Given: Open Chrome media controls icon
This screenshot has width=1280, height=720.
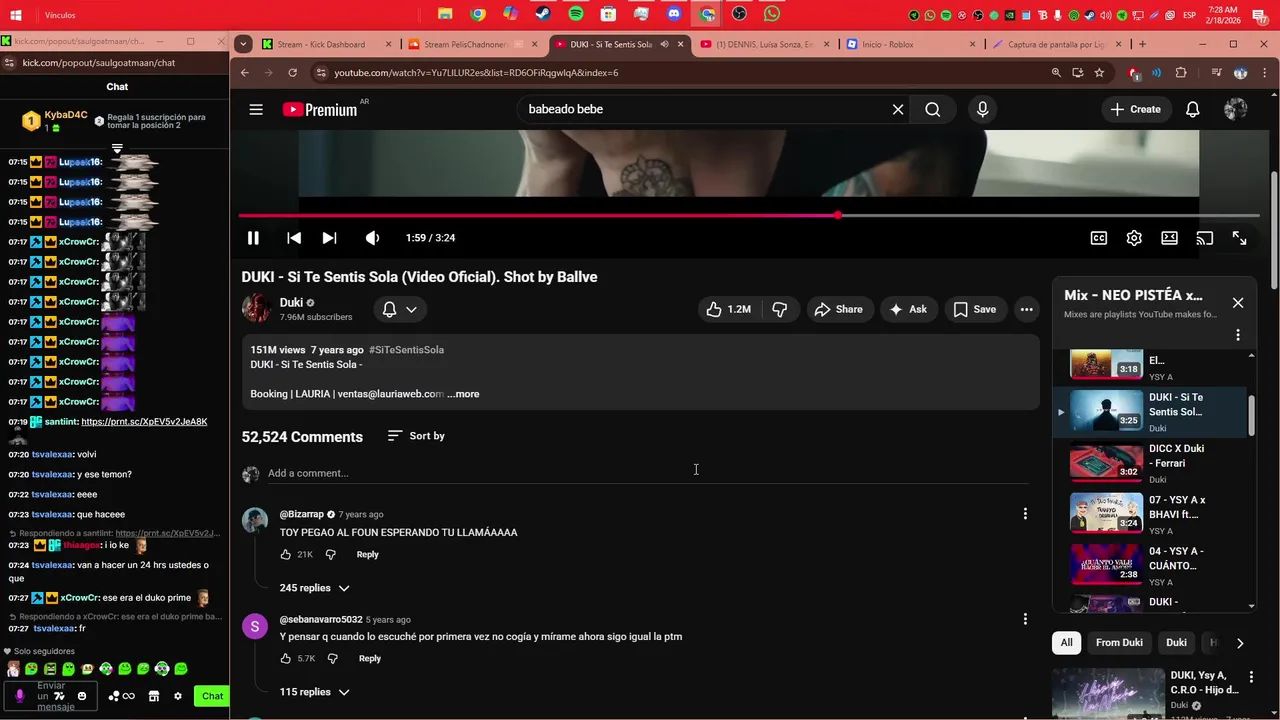Looking at the screenshot, I should 1216,73.
